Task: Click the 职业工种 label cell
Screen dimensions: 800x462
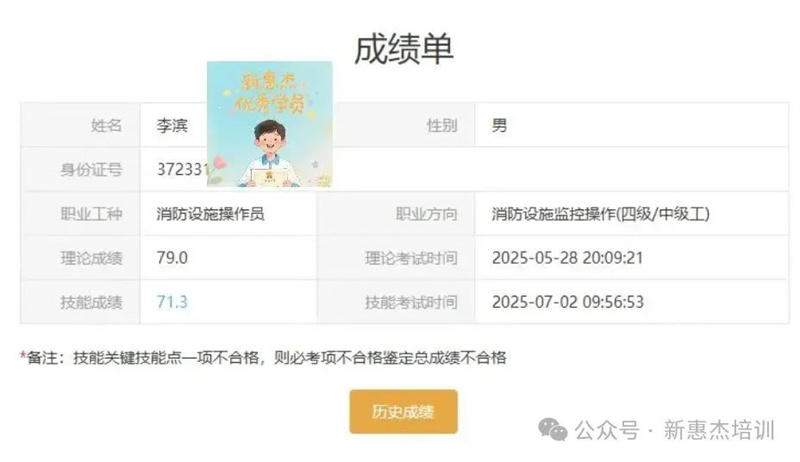Action: click(80, 214)
